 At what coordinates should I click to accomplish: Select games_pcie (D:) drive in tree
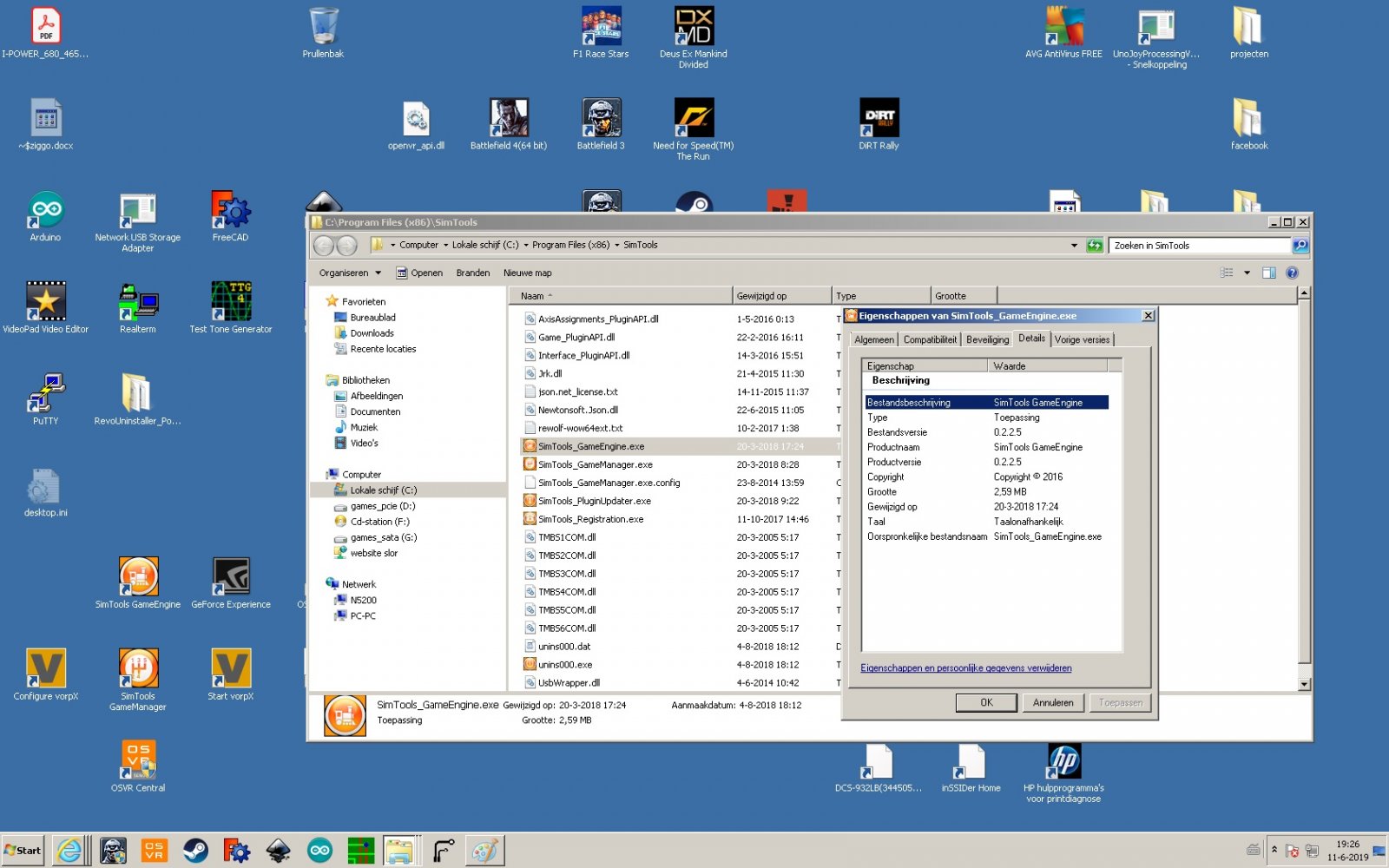click(x=382, y=506)
